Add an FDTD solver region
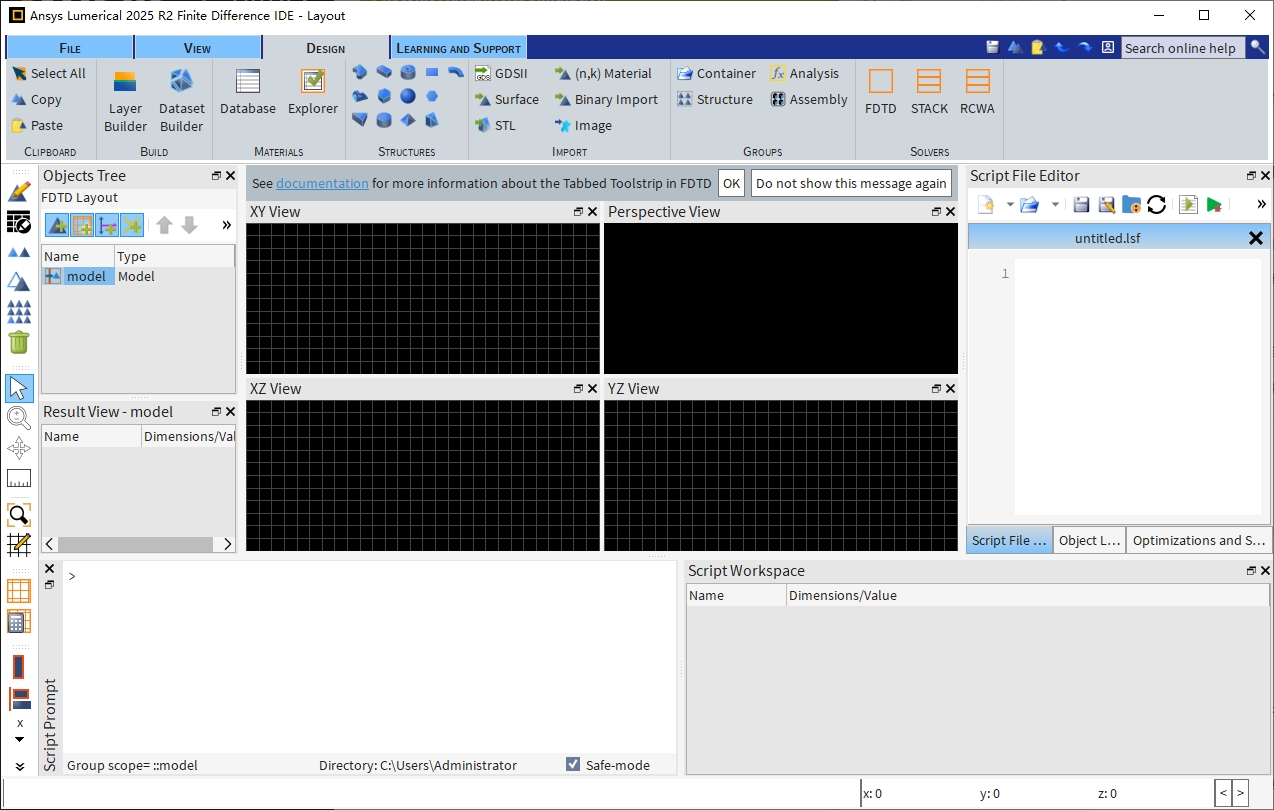This screenshot has width=1274, height=810. coord(880,91)
